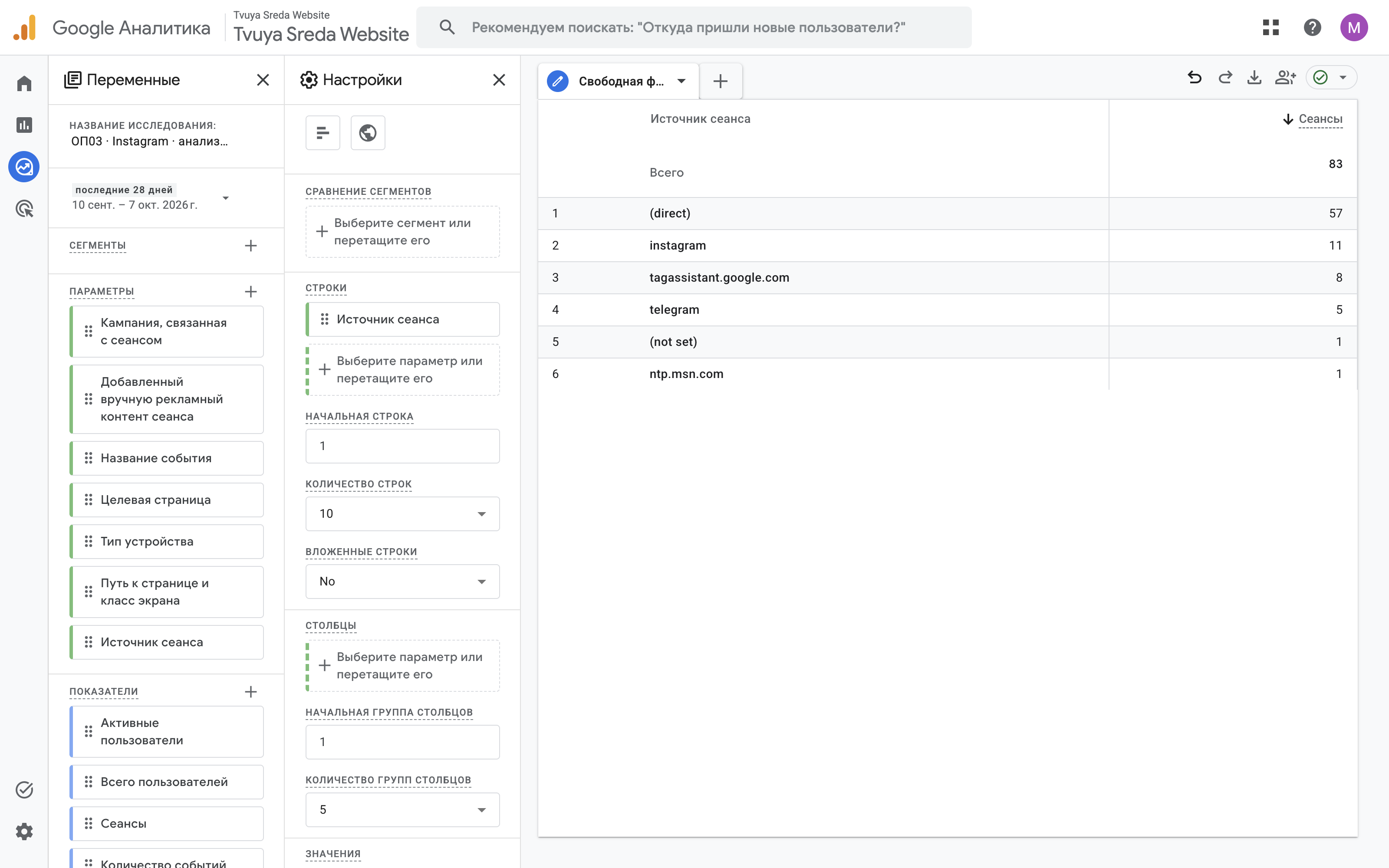Add a new metric in Показатели
This screenshot has width=1389, height=868.
coord(251,692)
